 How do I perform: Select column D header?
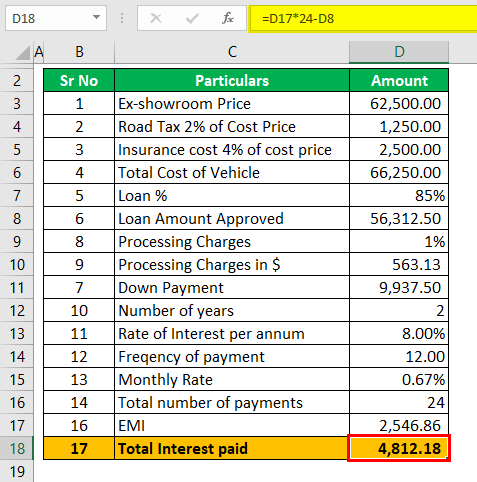pos(399,52)
